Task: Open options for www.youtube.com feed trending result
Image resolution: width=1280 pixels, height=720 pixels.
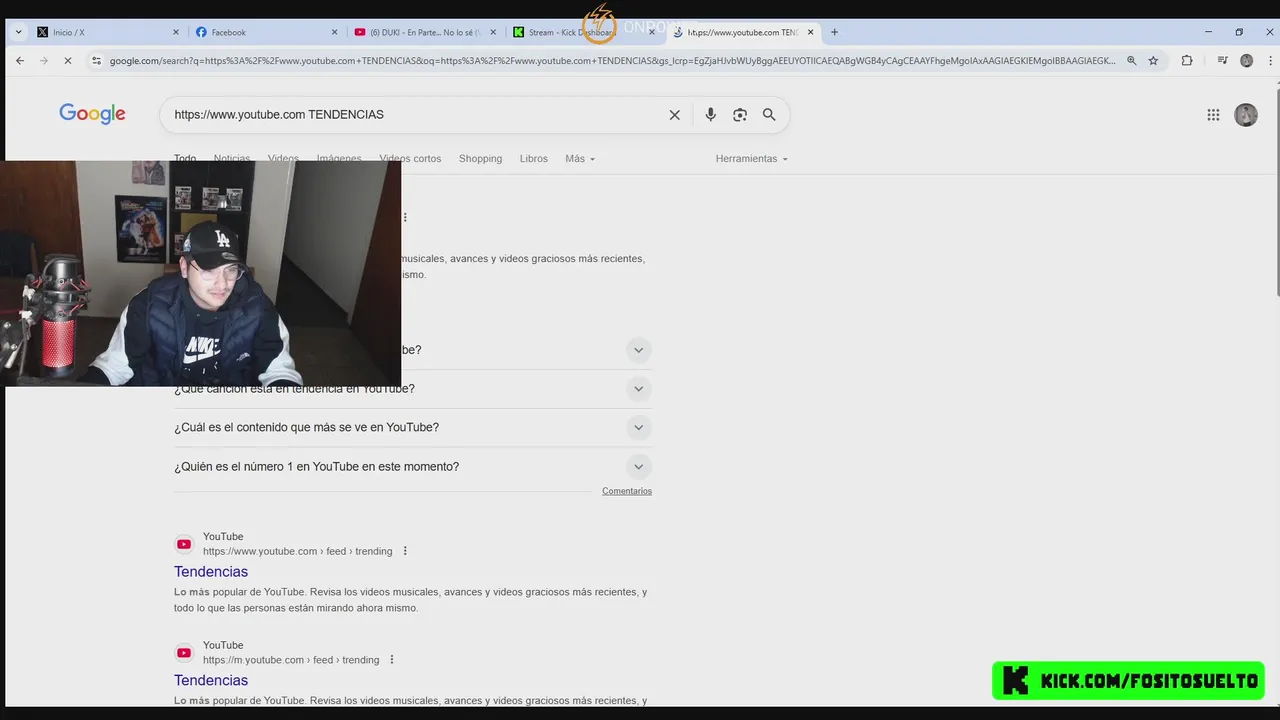Action: pos(405,551)
